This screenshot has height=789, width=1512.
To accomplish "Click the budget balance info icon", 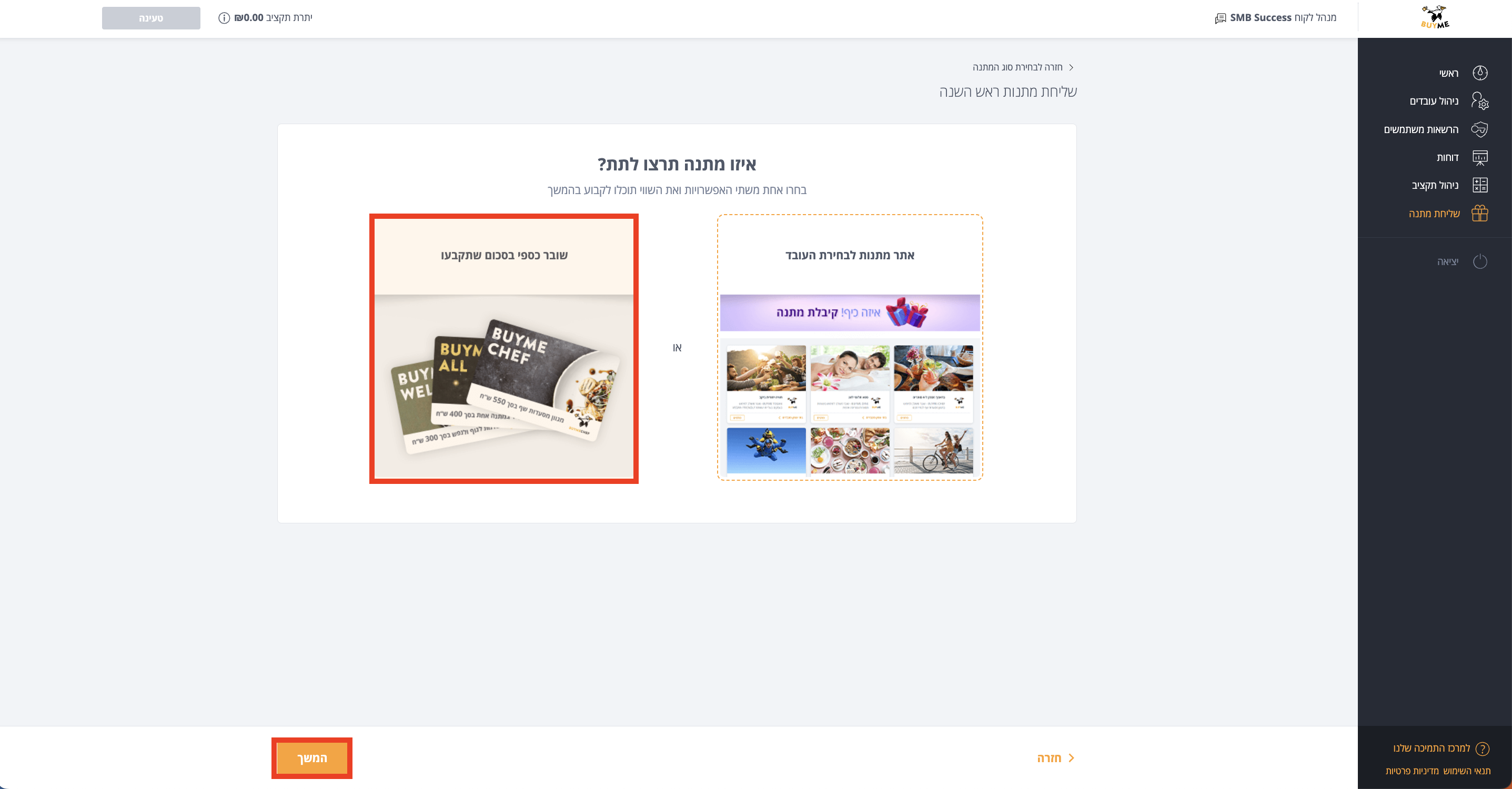I will pyautogui.click(x=224, y=18).
